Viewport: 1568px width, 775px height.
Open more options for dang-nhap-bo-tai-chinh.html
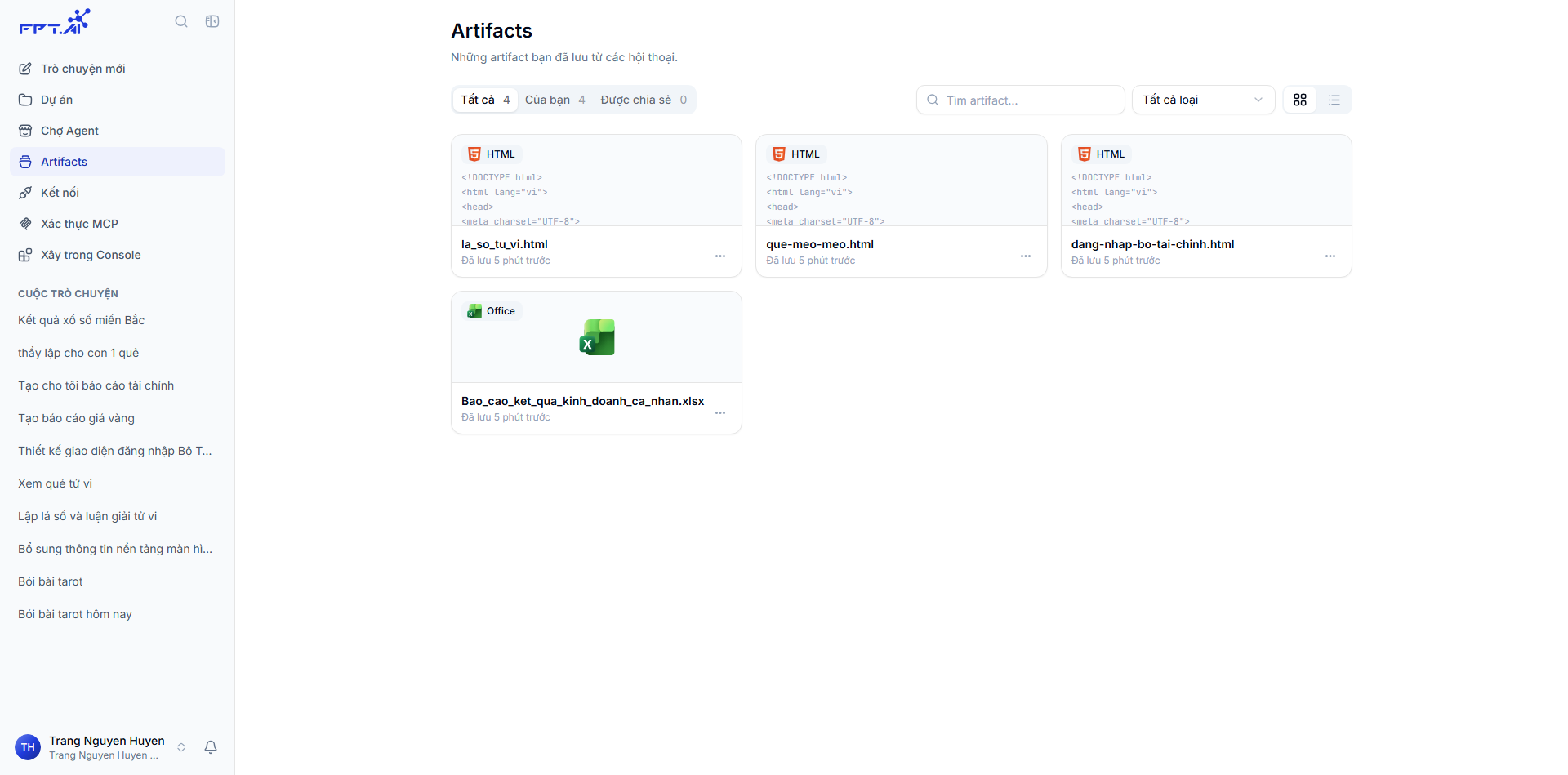coord(1330,256)
